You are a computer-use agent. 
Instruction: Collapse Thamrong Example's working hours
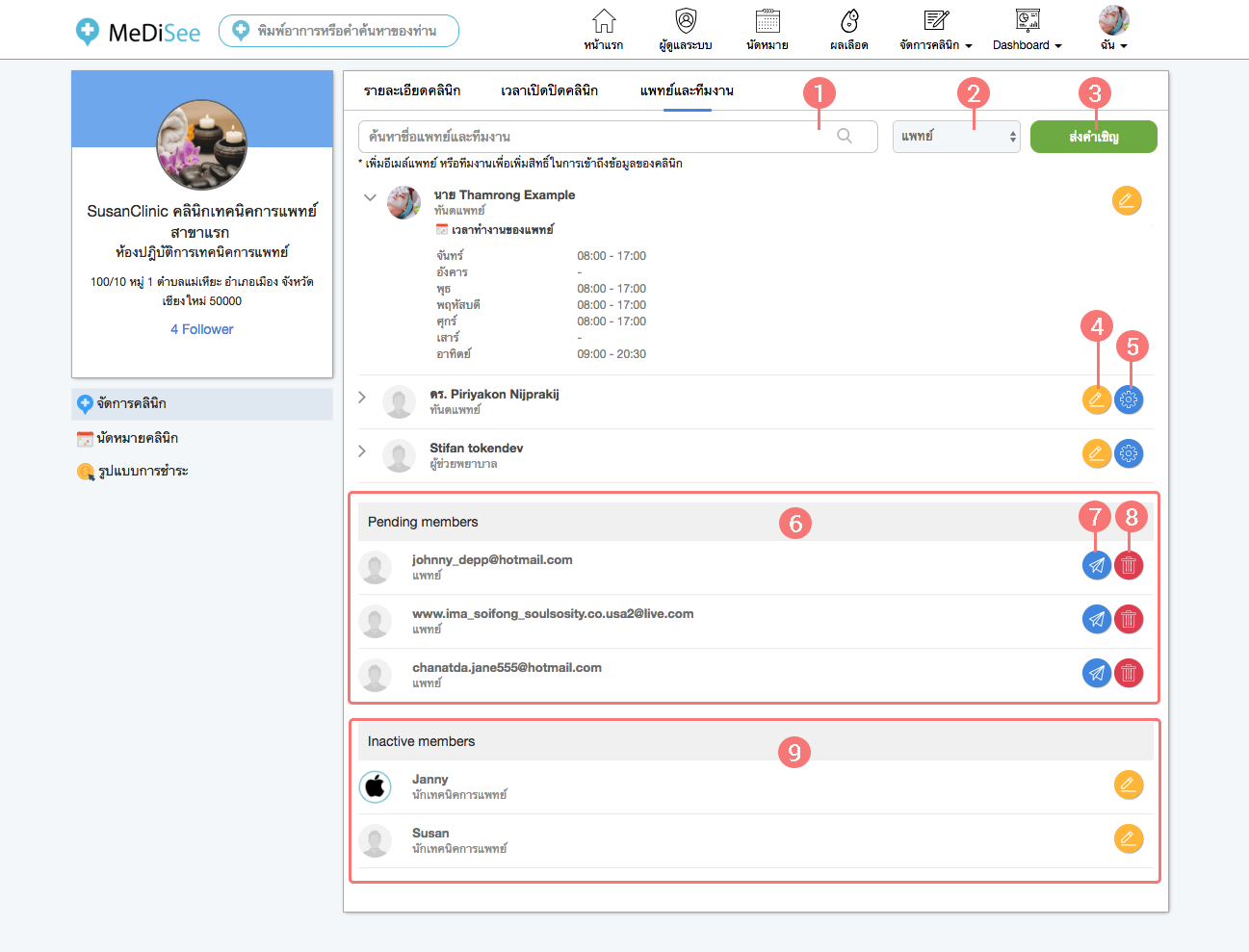tap(370, 197)
